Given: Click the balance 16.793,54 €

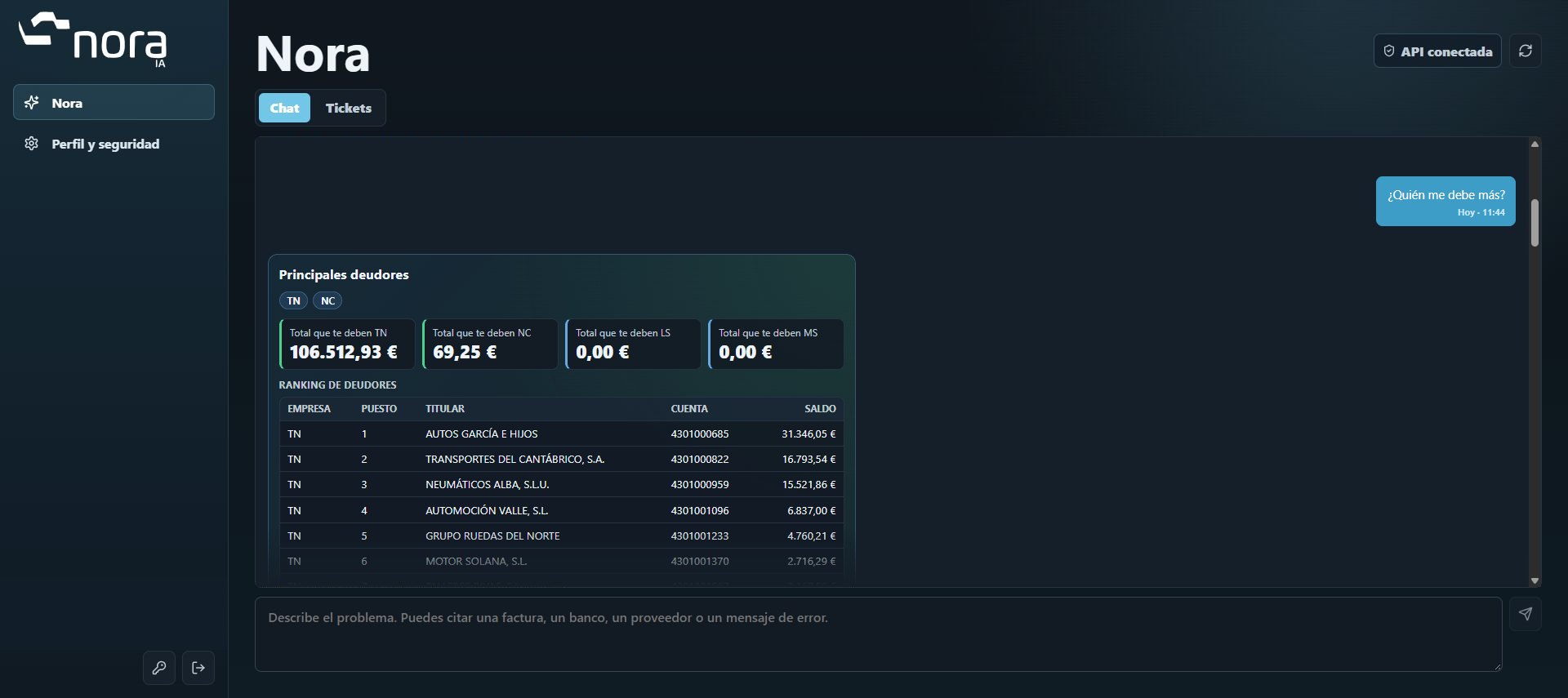Looking at the screenshot, I should click(808, 460).
